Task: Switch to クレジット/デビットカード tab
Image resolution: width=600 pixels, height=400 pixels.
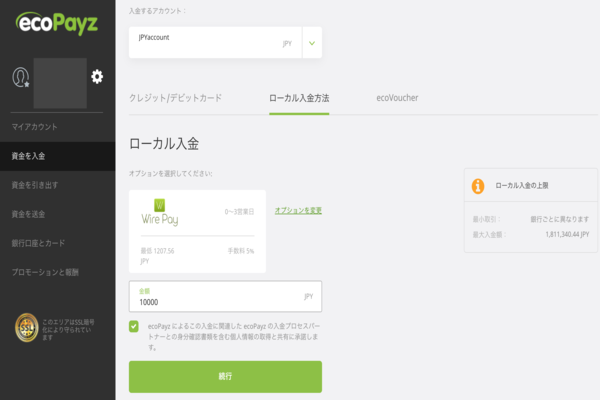Action: (175, 98)
